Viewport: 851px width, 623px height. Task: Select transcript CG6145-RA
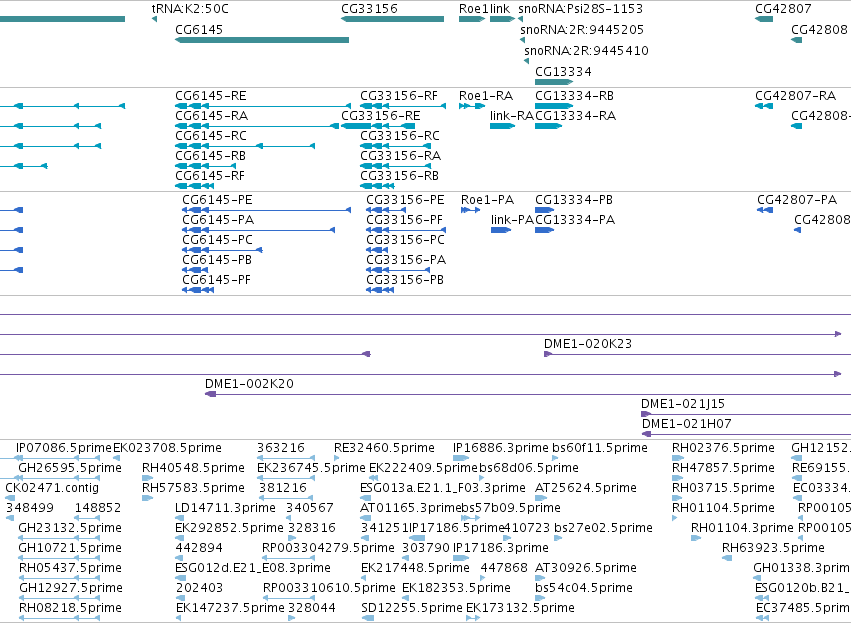tap(257, 126)
